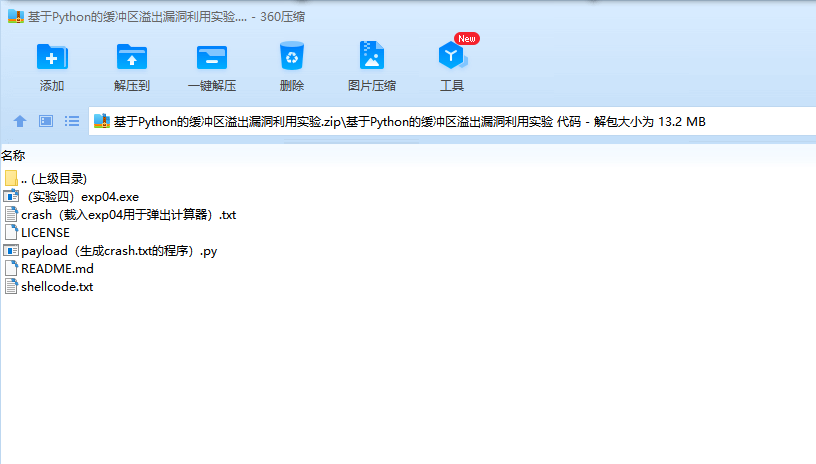Image resolution: width=816 pixels, height=464 pixels.
Task: Select file "crash（载入exp04用于弹出计算器）.txt"
Action: pyautogui.click(x=120, y=214)
